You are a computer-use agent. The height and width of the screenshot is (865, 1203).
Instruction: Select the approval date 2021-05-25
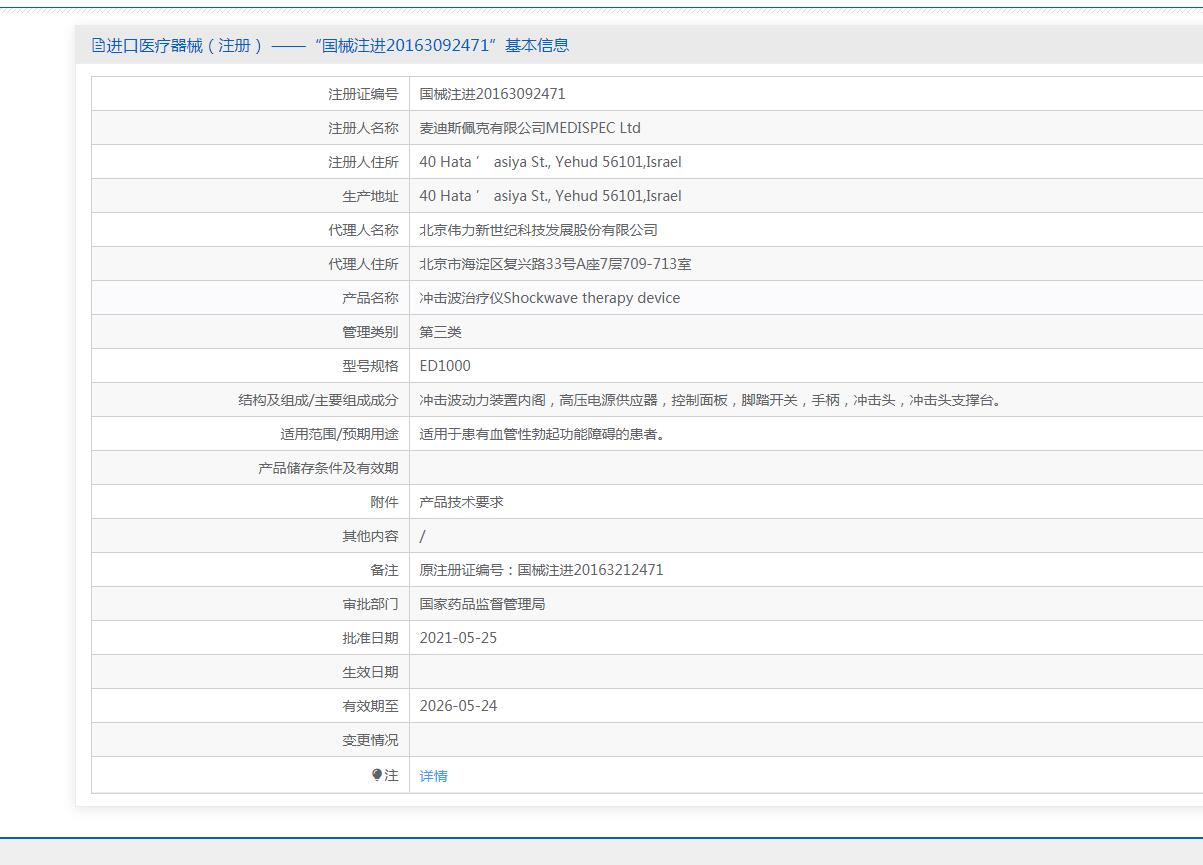click(458, 638)
